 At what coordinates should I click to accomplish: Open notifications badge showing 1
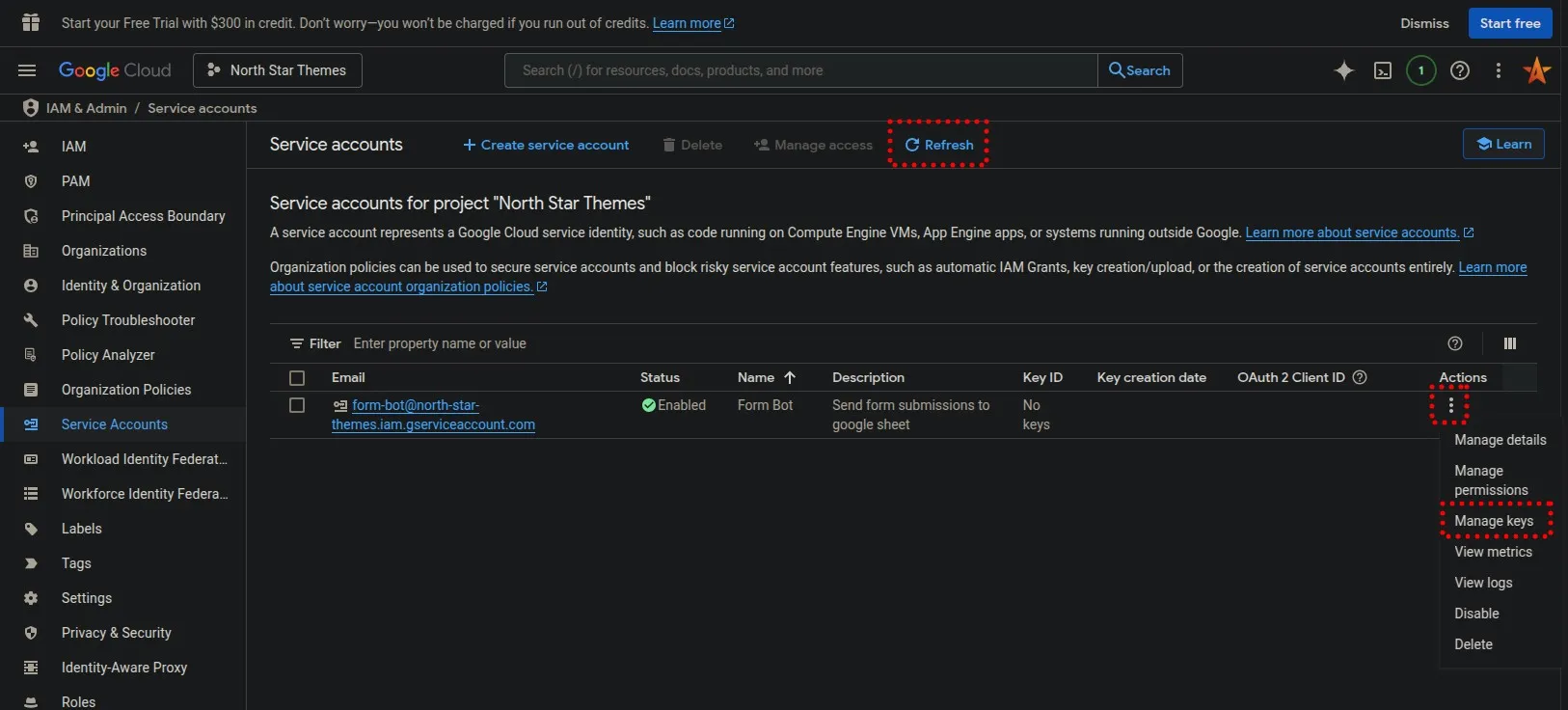(x=1420, y=70)
